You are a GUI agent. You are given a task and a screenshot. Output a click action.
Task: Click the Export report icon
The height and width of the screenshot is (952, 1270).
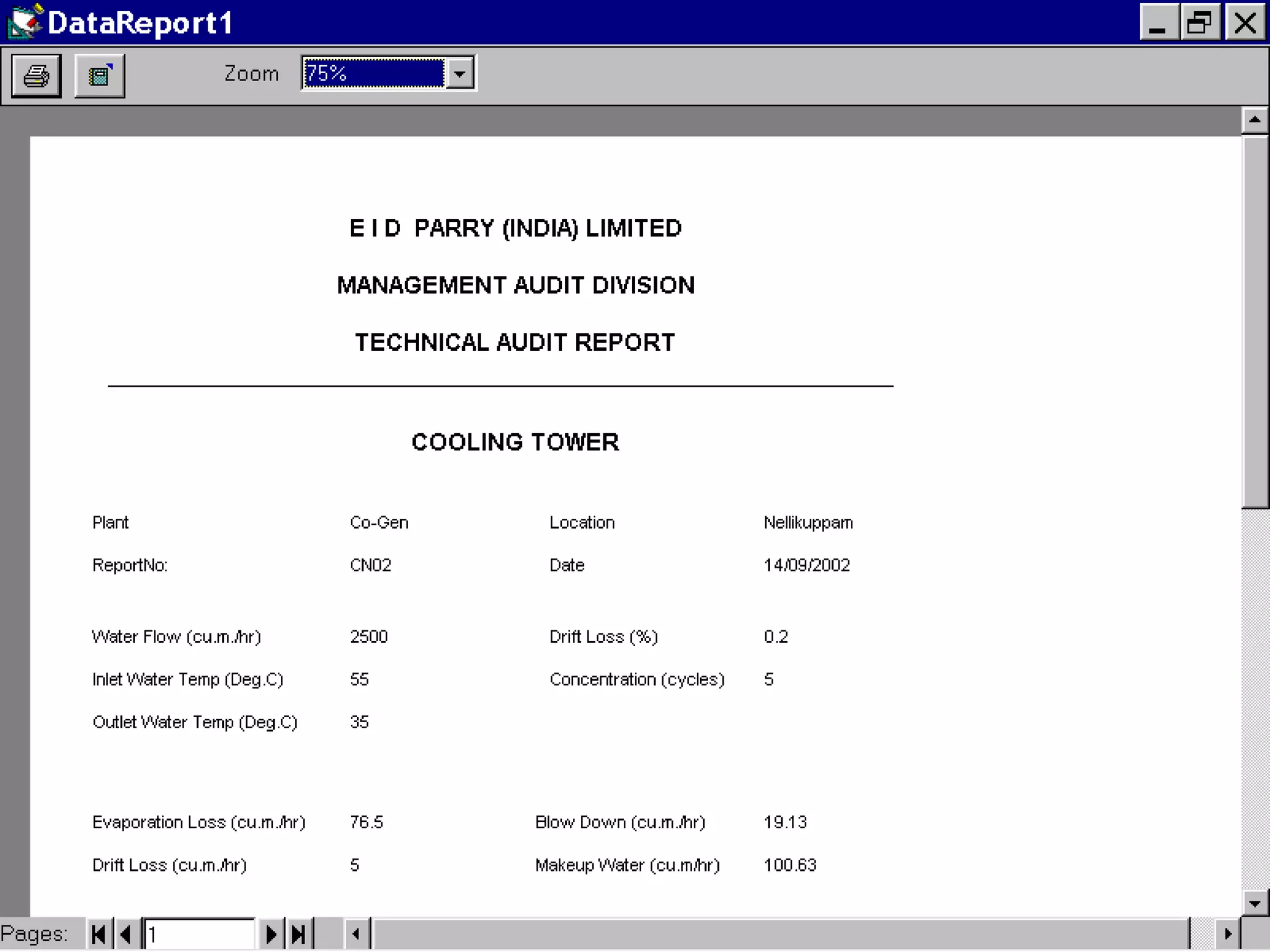coord(100,76)
